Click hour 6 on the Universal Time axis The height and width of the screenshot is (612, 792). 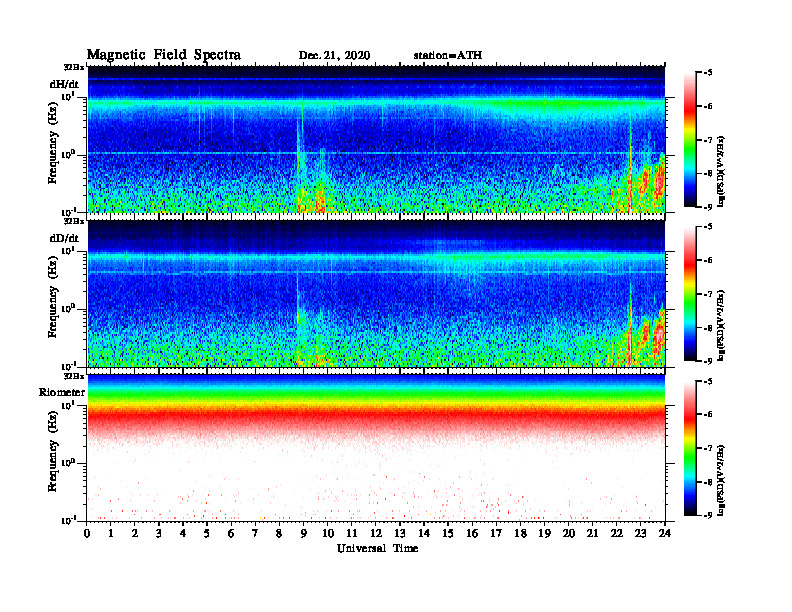pos(231,533)
